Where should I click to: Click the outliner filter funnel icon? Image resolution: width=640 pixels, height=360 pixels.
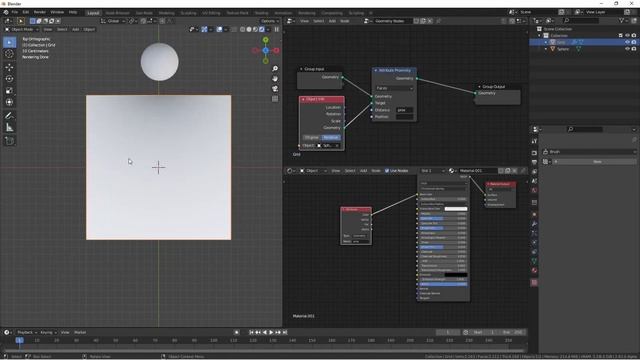622,20
